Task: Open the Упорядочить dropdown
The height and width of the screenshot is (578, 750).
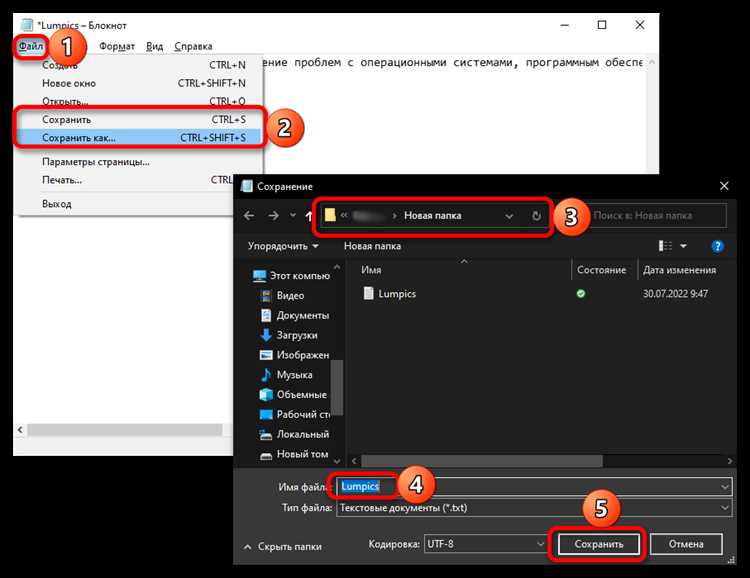Action: point(283,246)
